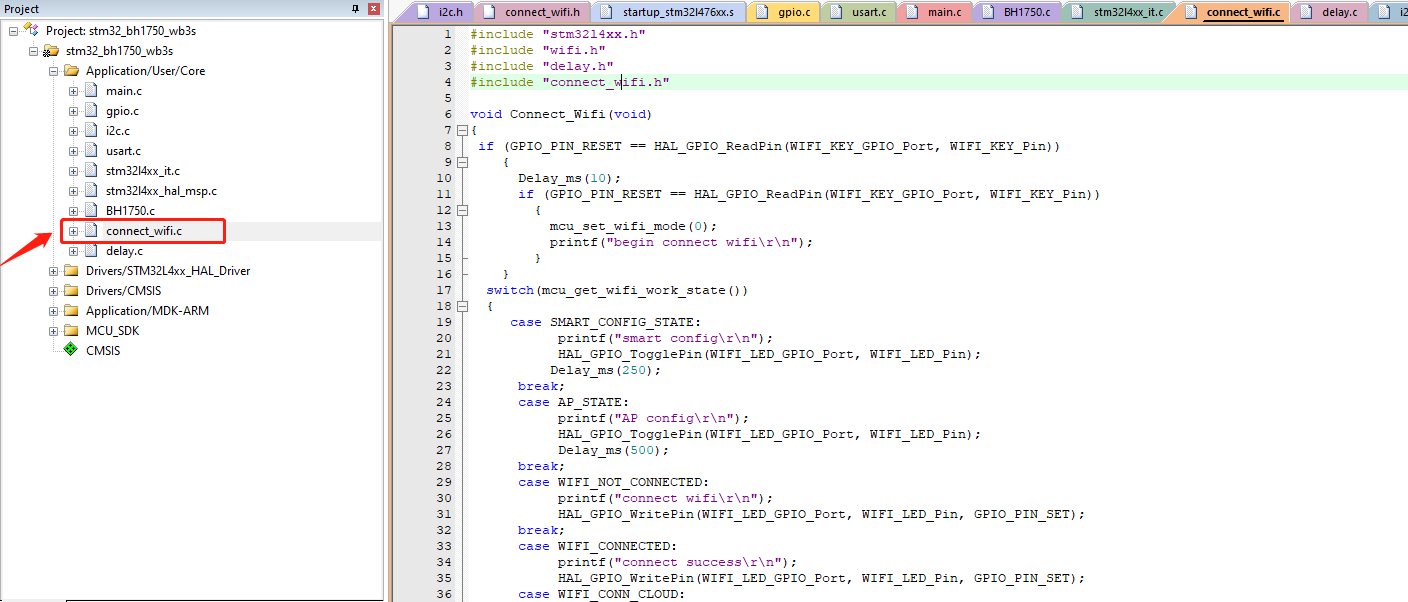Collapse the switch block fold at line 18
This screenshot has width=1408, height=602.
click(461, 306)
